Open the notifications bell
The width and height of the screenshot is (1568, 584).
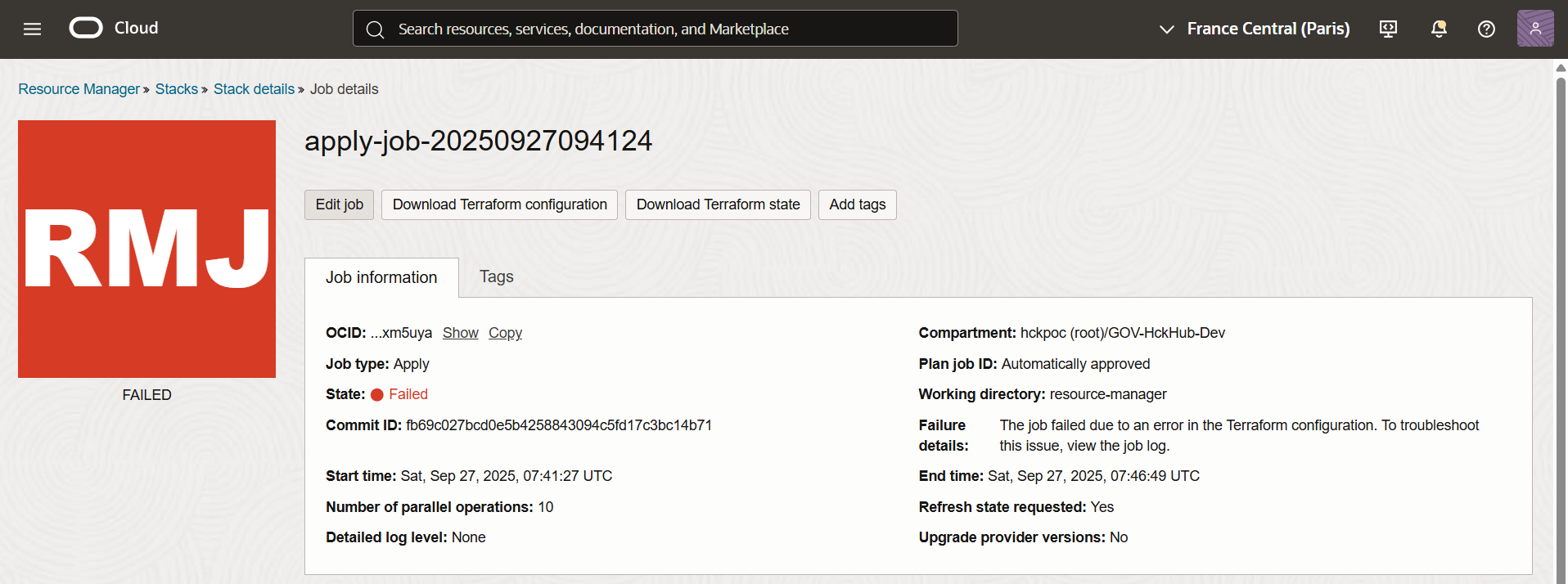pos(1439,29)
